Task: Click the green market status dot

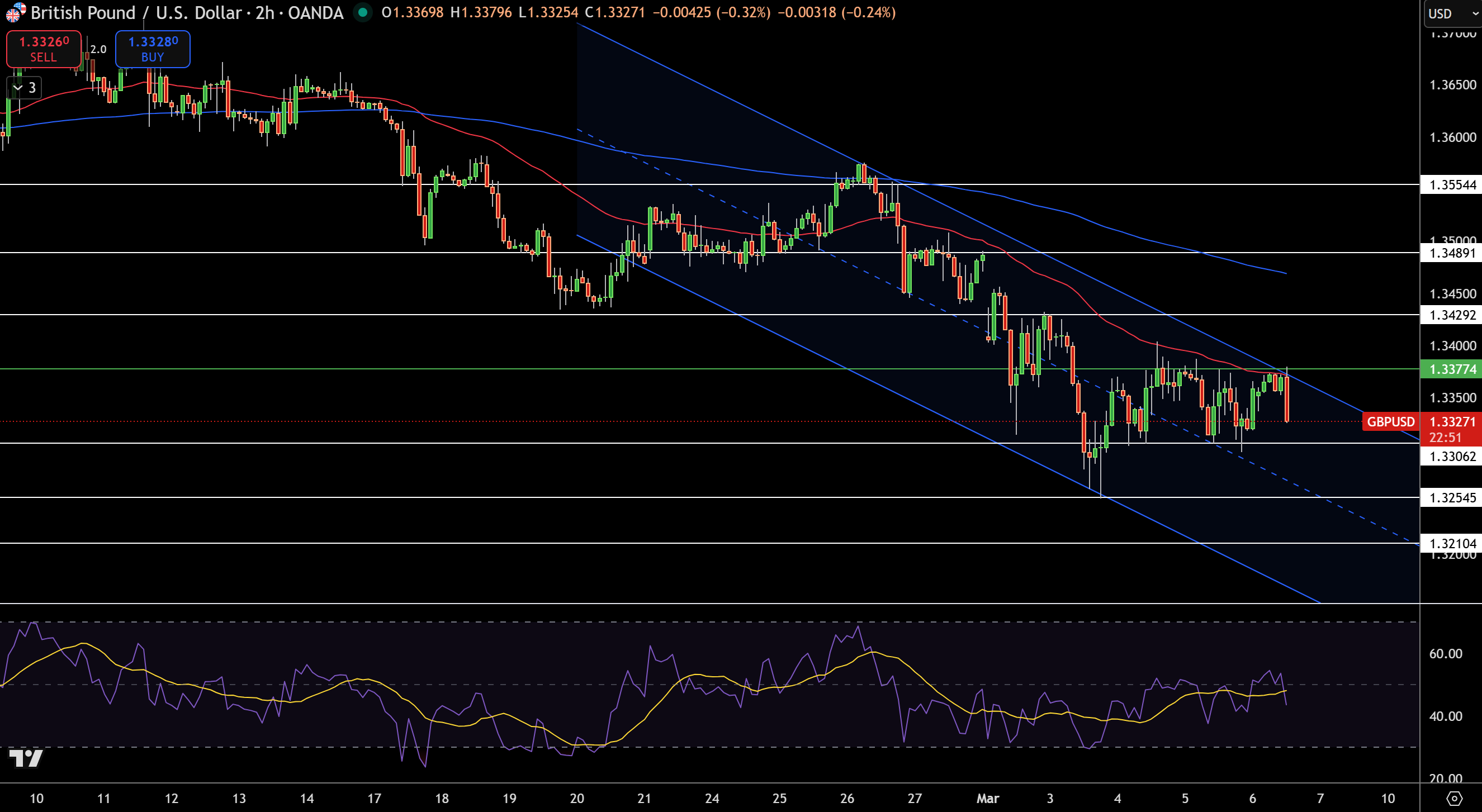Action: tap(362, 12)
